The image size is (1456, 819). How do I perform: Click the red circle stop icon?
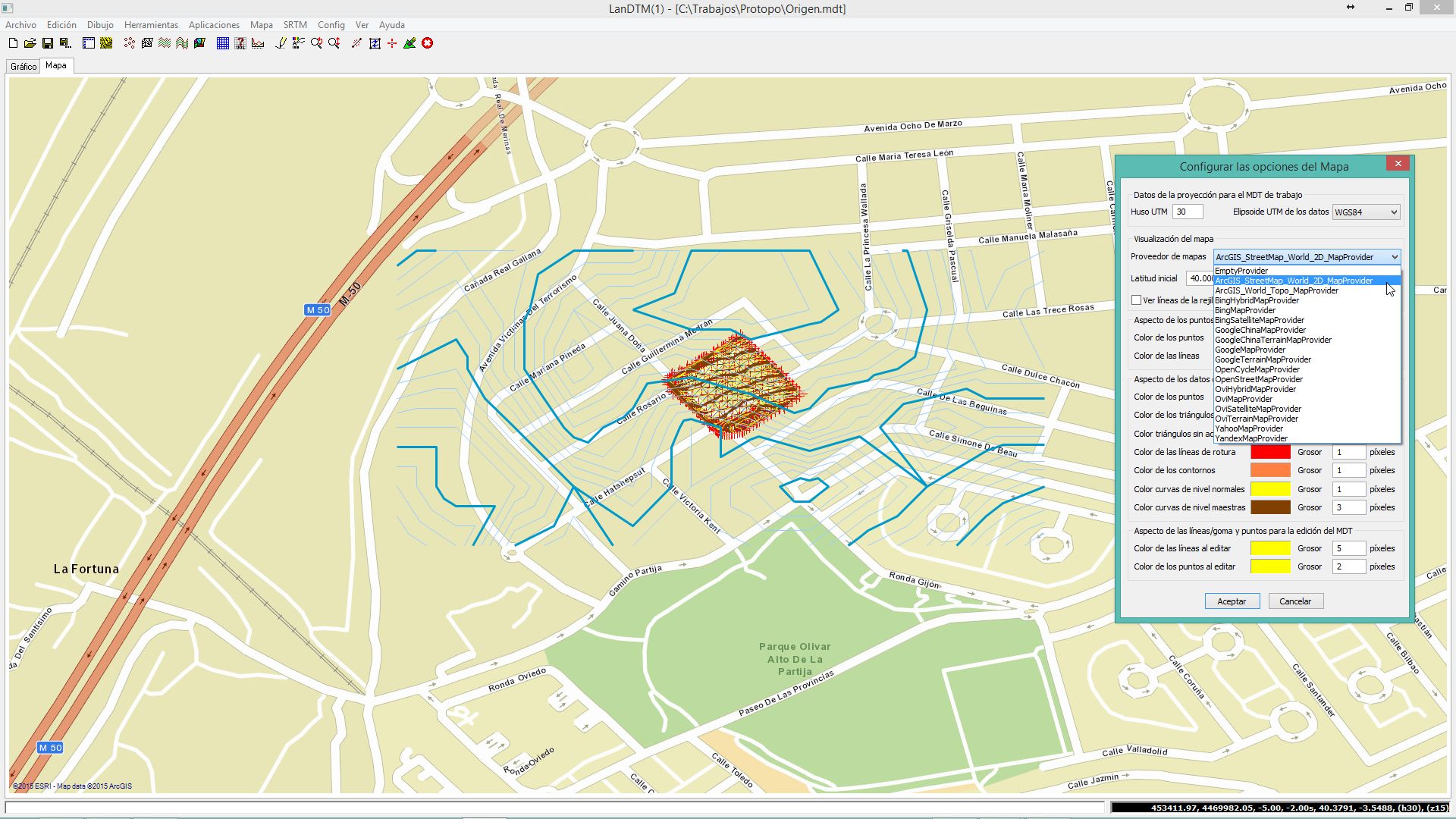(x=428, y=43)
